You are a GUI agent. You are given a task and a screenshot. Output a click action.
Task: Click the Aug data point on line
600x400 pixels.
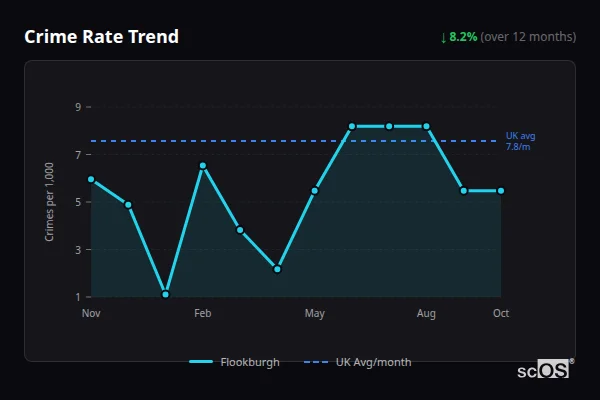tap(426, 126)
